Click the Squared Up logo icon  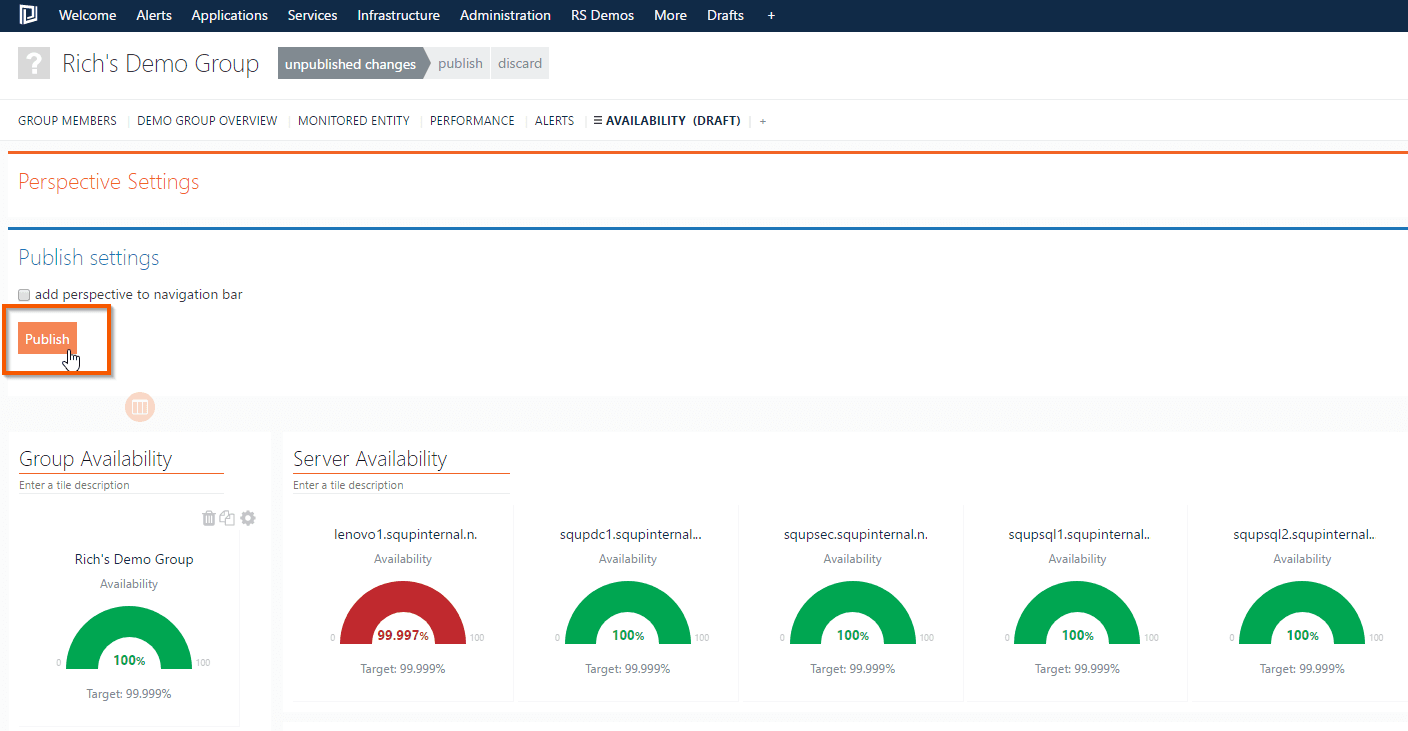pyautogui.click(x=29, y=15)
